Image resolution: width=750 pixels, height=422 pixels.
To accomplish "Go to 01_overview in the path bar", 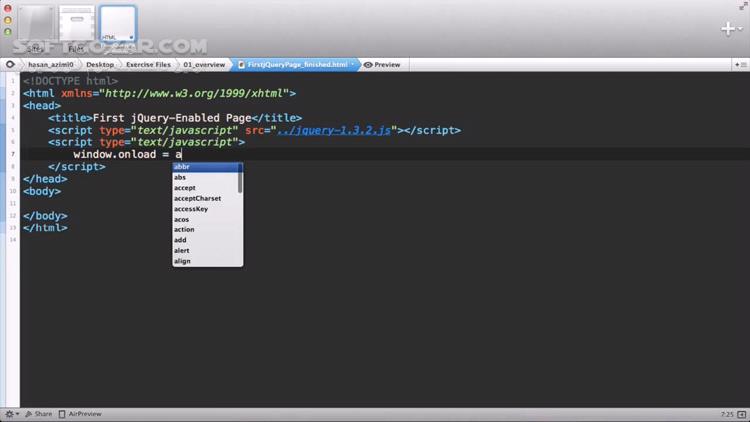I will (204, 65).
